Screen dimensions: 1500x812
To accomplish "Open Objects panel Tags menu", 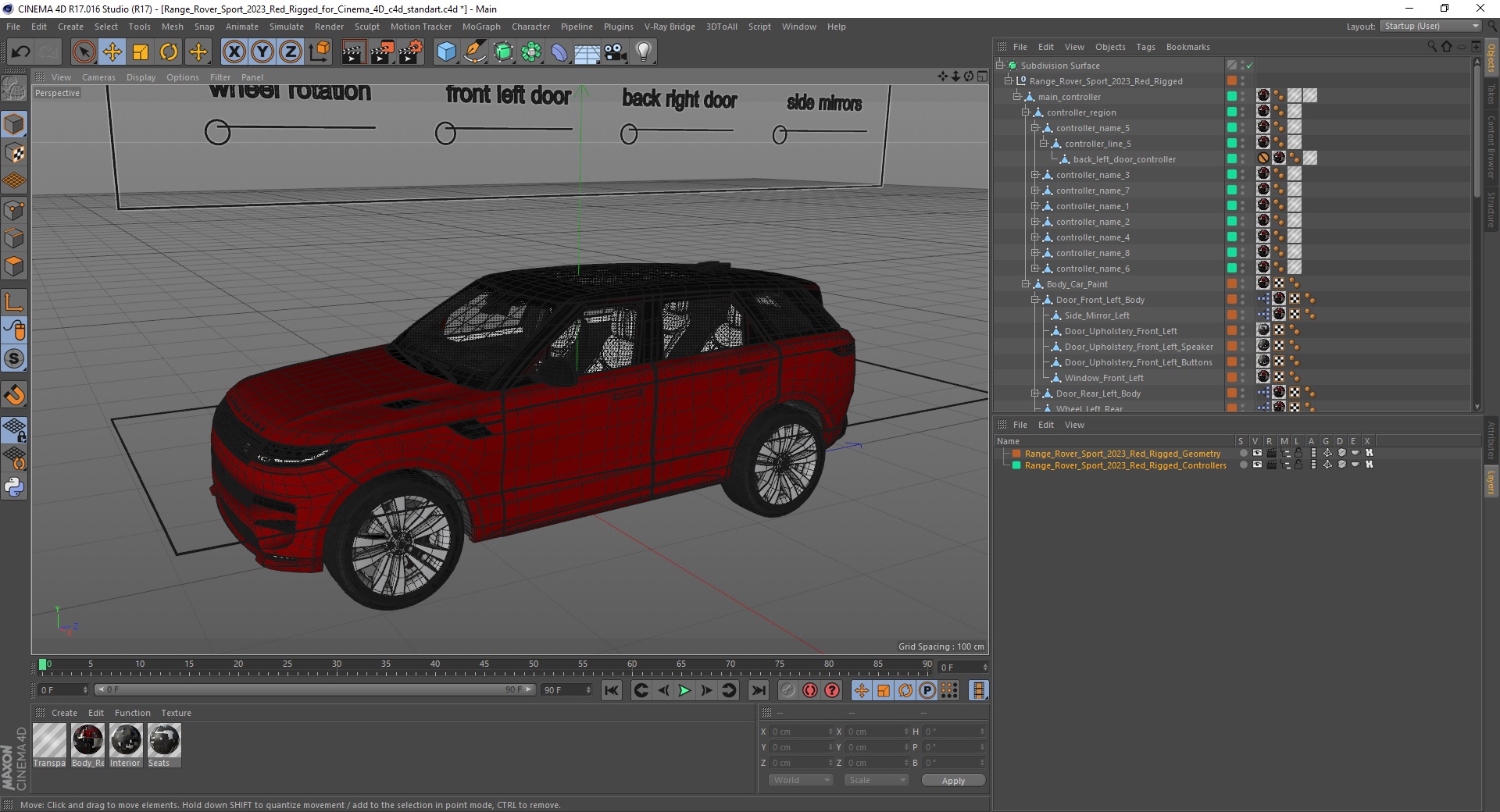I will point(1145,47).
